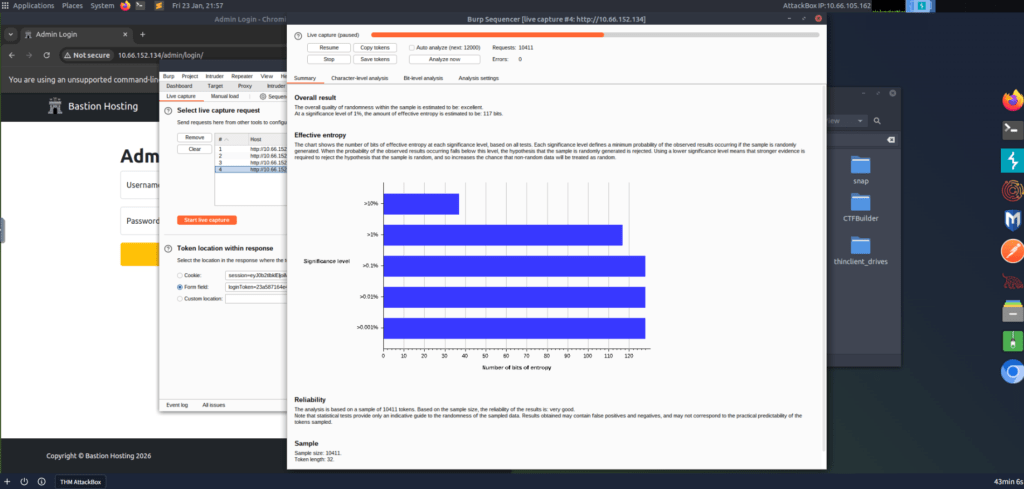Open the snap folder in file manager
Image resolution: width=1024 pixels, height=489 pixels.
coord(861,171)
